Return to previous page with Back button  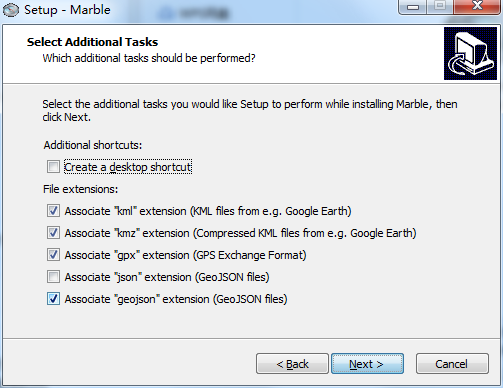(292, 364)
